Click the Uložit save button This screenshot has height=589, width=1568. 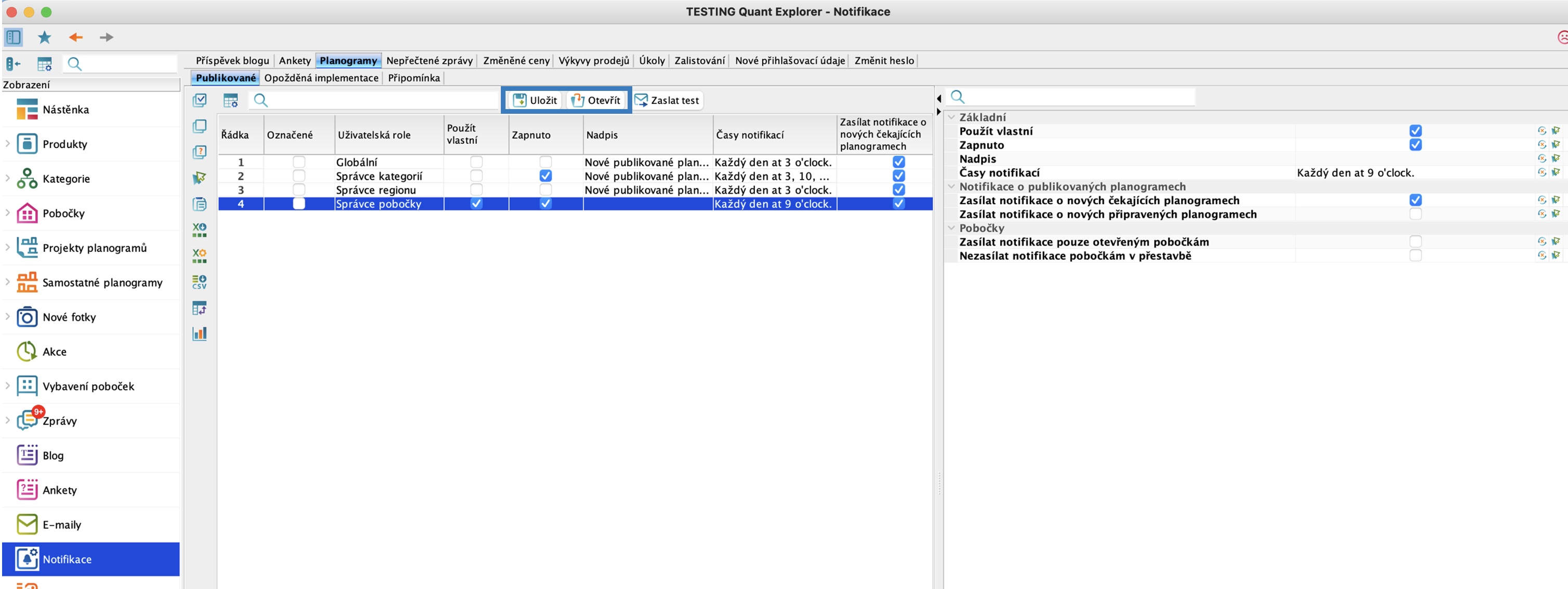click(535, 100)
